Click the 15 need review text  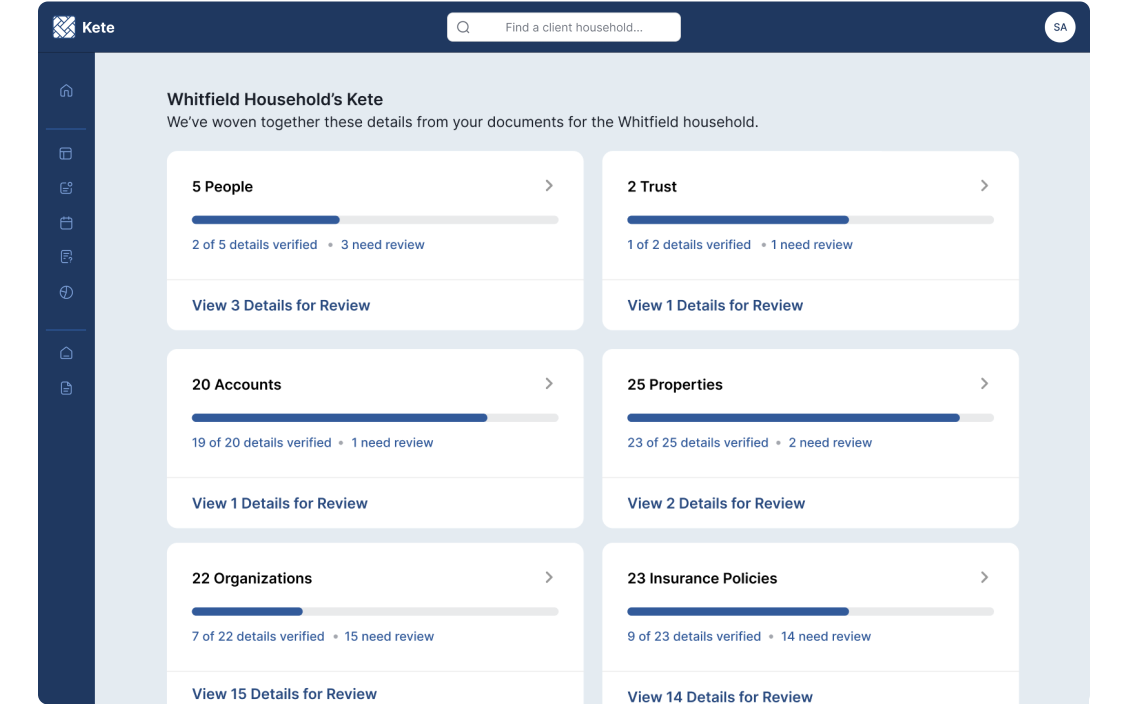tap(389, 636)
